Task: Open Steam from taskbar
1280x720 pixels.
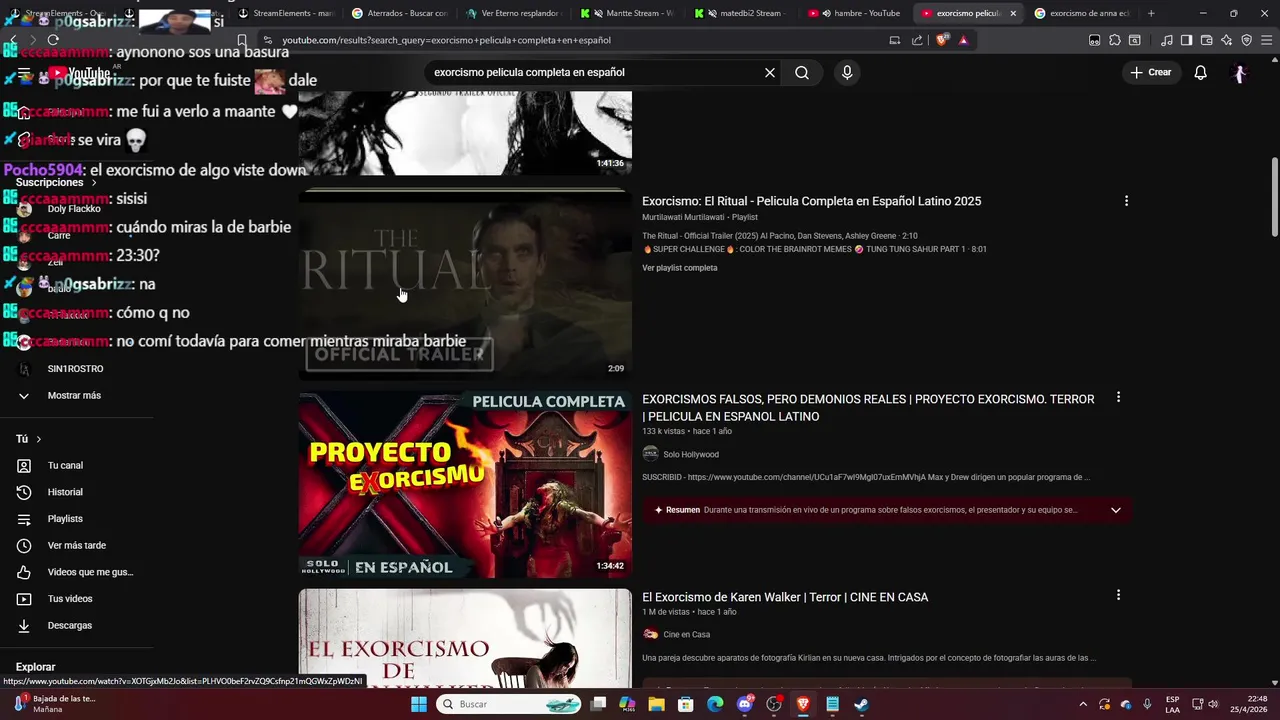Action: tap(861, 704)
